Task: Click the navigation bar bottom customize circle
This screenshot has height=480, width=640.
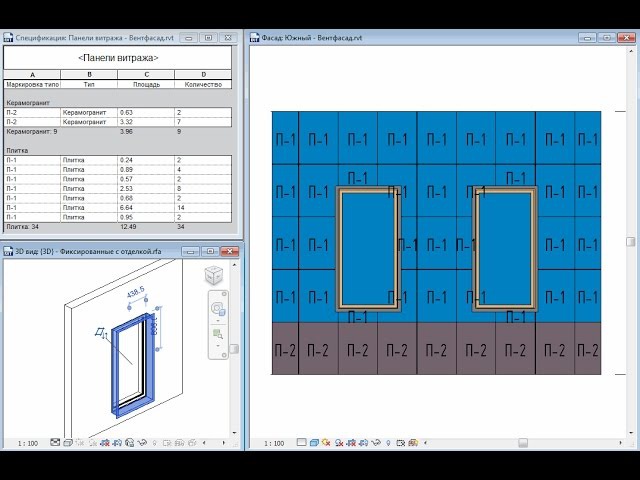Action: point(224,356)
